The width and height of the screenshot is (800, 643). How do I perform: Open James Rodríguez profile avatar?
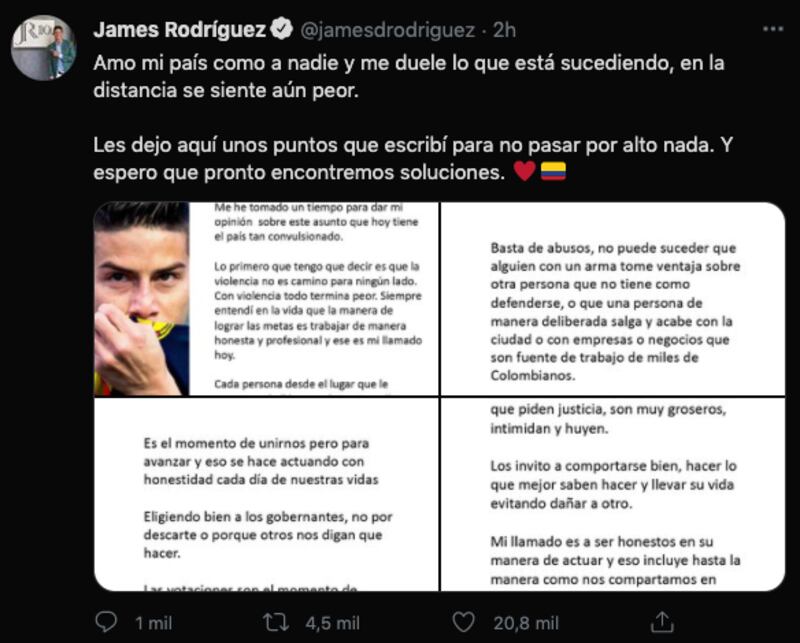pos(44,47)
